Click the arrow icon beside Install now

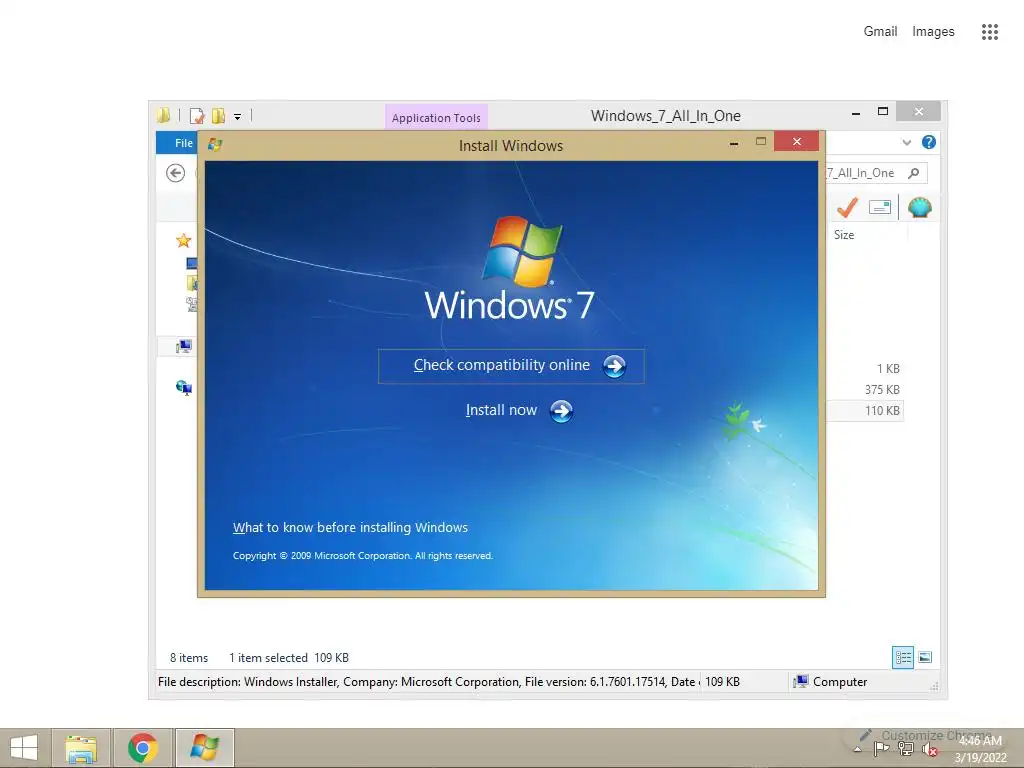[x=561, y=411]
